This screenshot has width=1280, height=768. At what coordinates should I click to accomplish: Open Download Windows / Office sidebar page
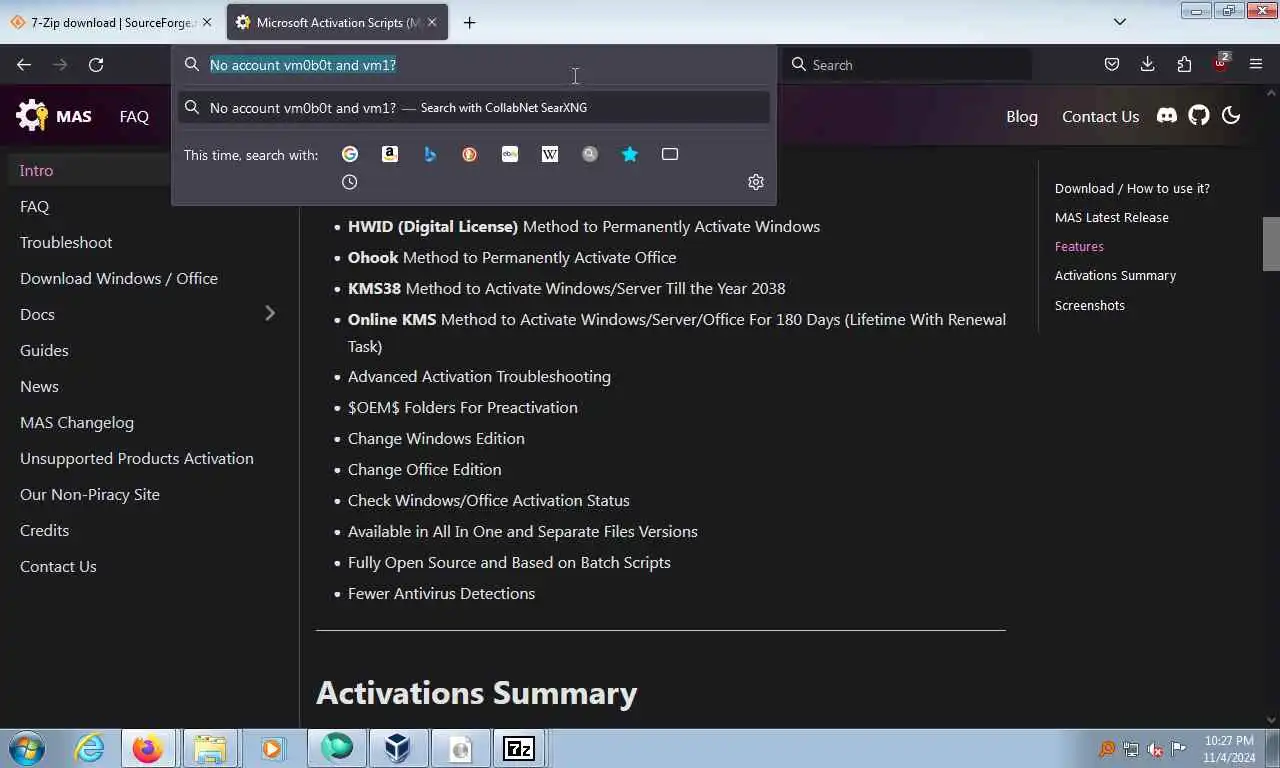119,278
